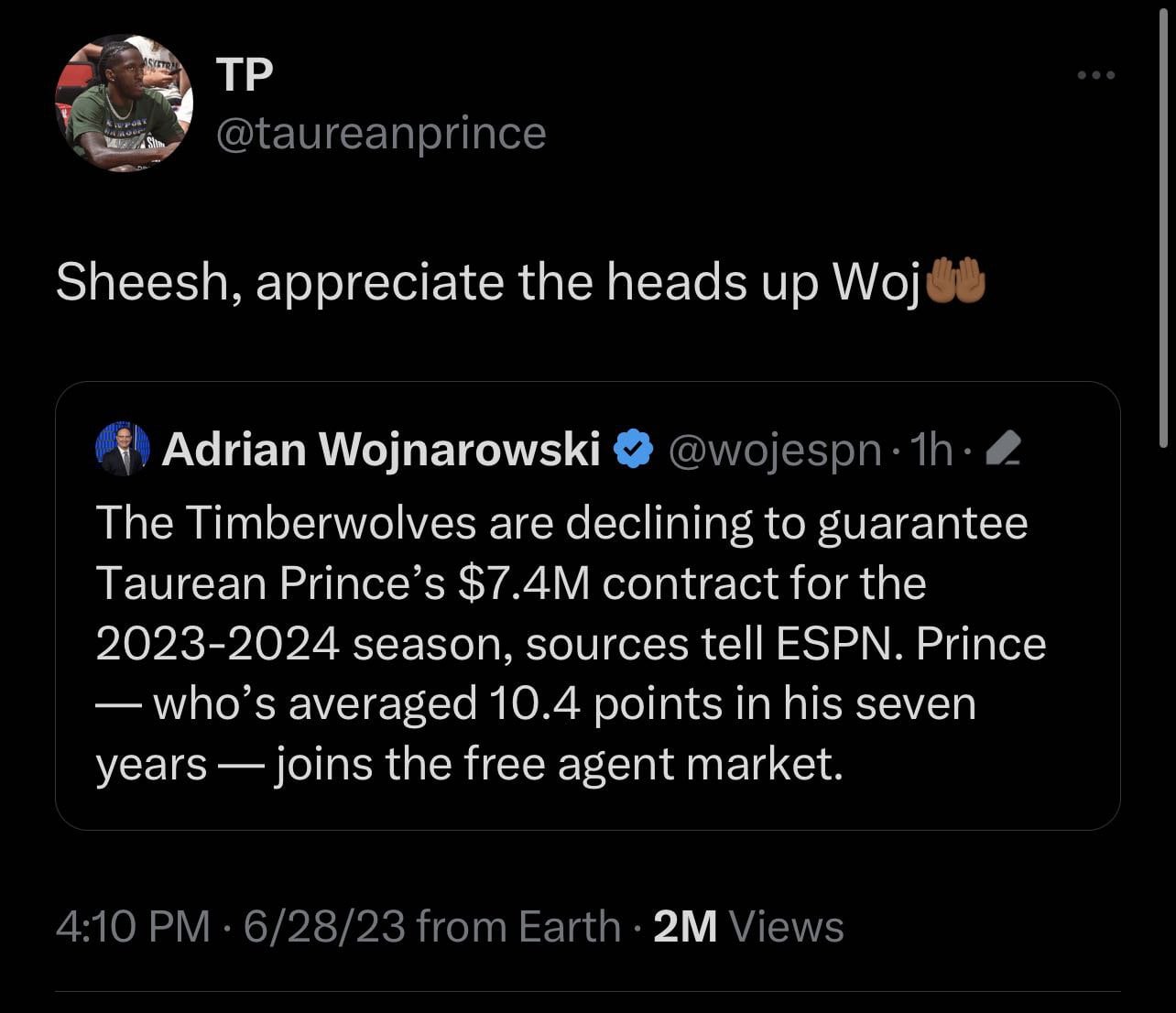
Task: Click the 'Sheesh, appreciate the heads up' tweet text
Action: (487, 281)
